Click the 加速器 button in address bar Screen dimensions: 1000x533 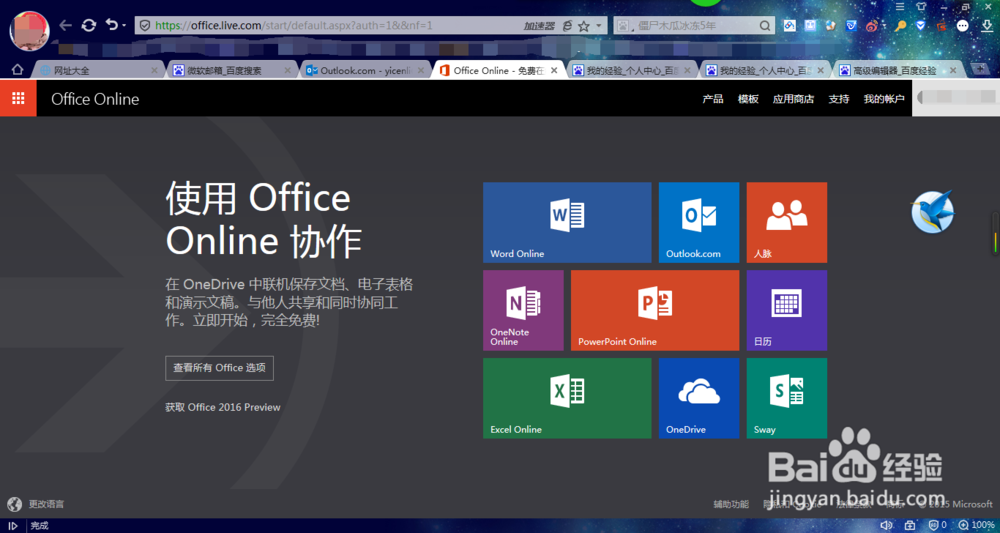coord(539,26)
